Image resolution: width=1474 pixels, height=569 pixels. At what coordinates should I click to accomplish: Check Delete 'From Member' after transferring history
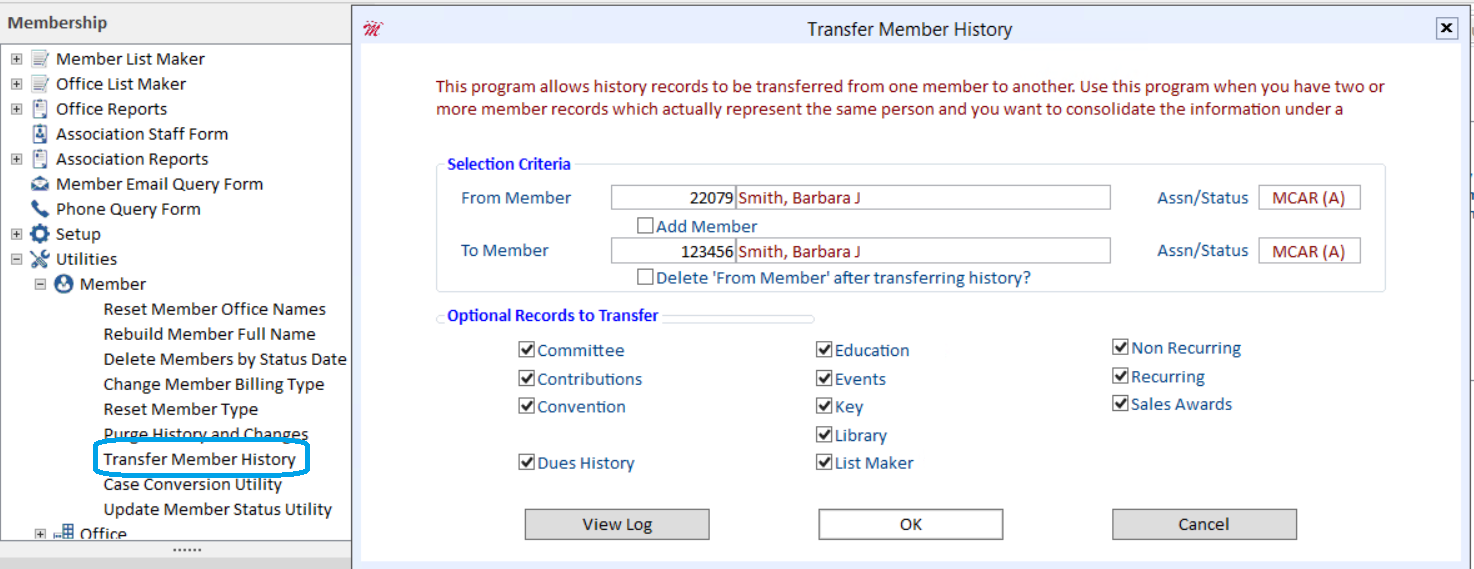click(x=646, y=277)
